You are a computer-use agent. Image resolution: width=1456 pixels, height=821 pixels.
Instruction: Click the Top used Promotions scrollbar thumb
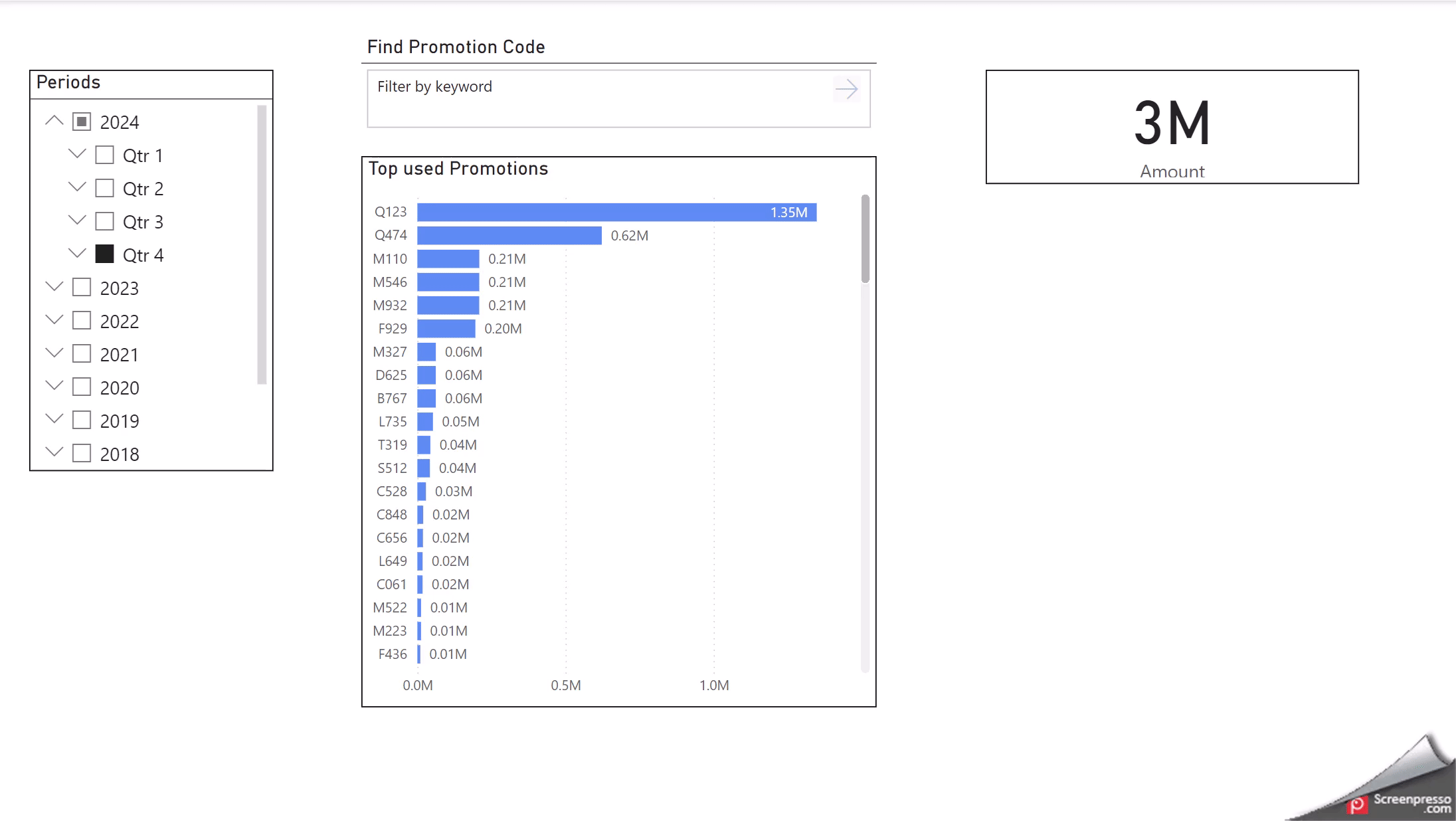coord(865,239)
